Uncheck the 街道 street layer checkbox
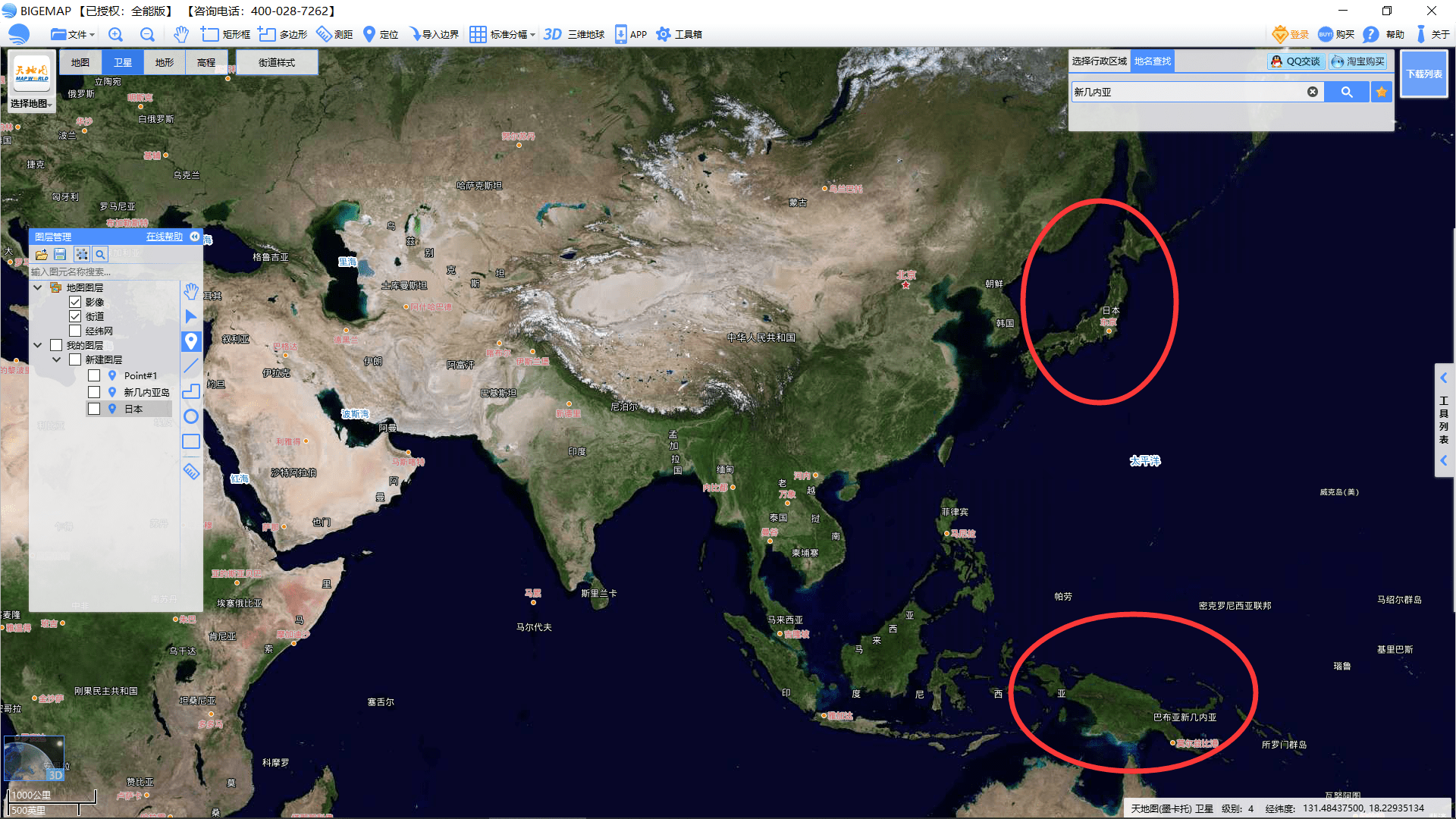The image size is (1456, 819). click(75, 316)
